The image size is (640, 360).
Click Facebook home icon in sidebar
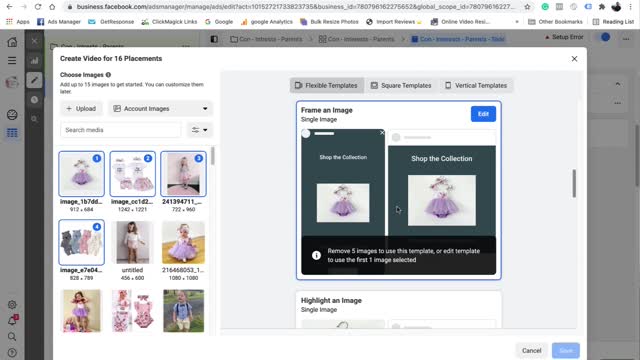tap(12, 42)
